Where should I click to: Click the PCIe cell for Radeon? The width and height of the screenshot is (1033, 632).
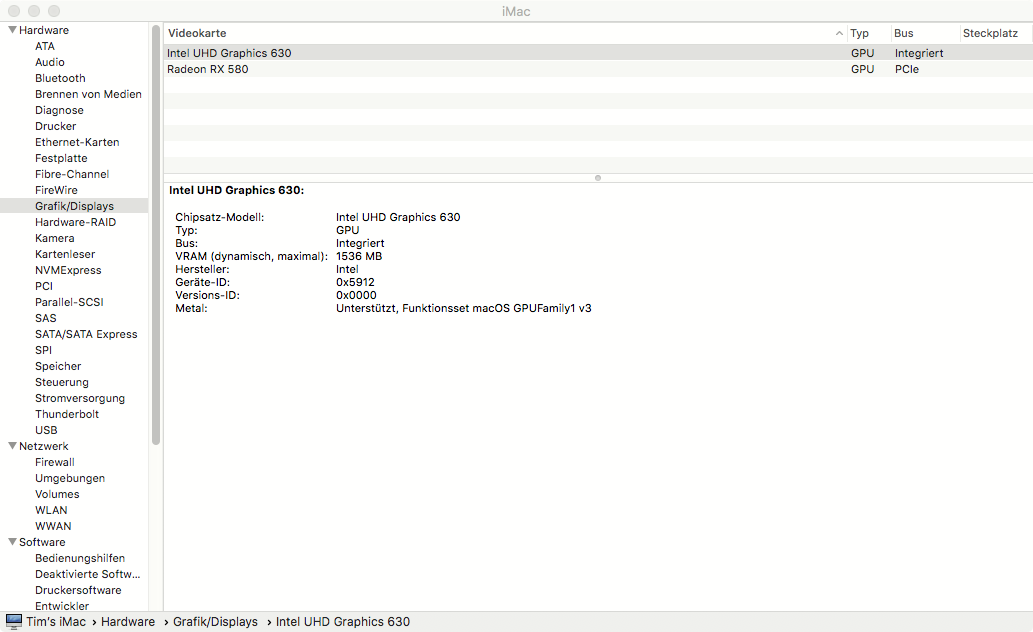coord(907,69)
